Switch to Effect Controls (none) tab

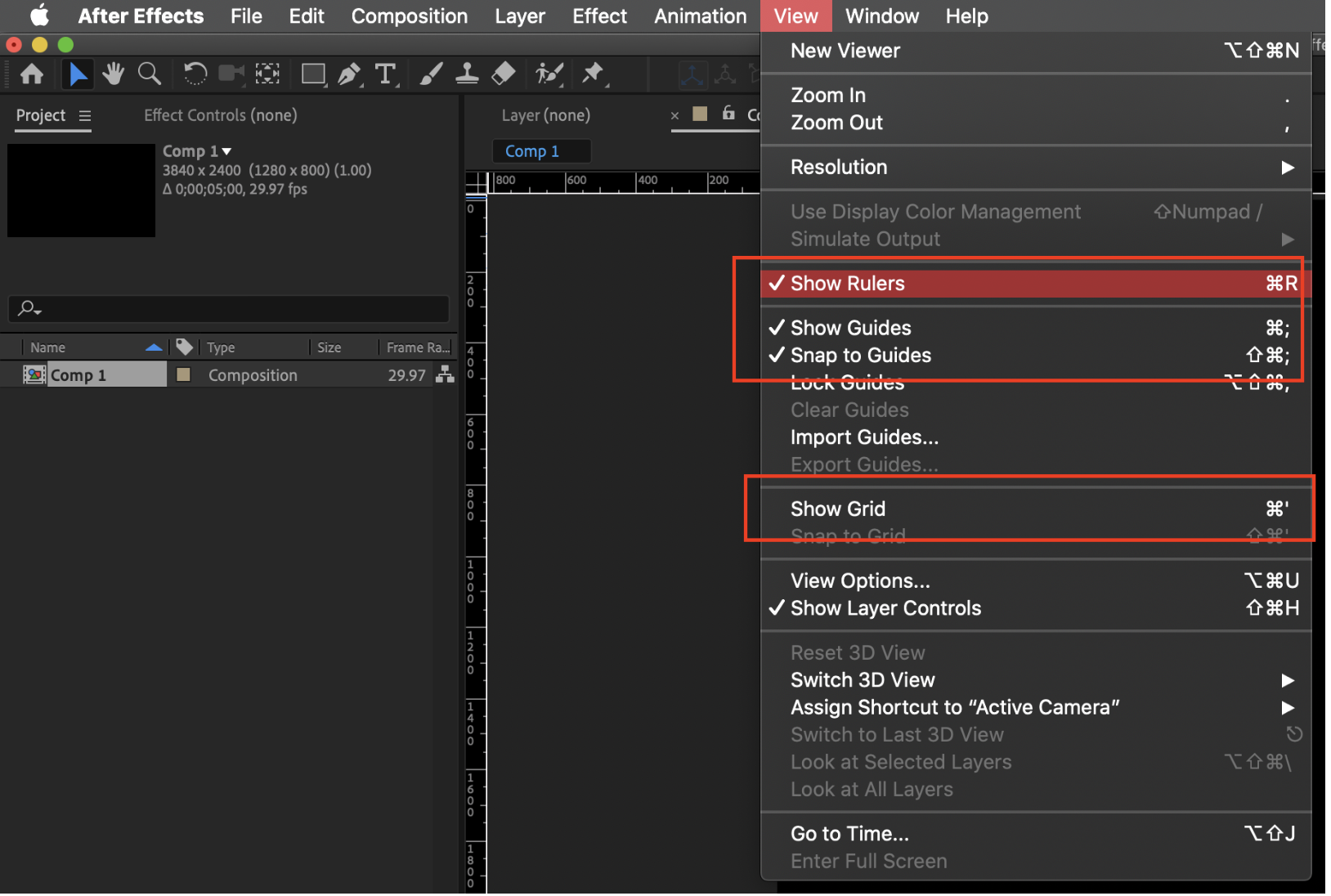point(221,115)
